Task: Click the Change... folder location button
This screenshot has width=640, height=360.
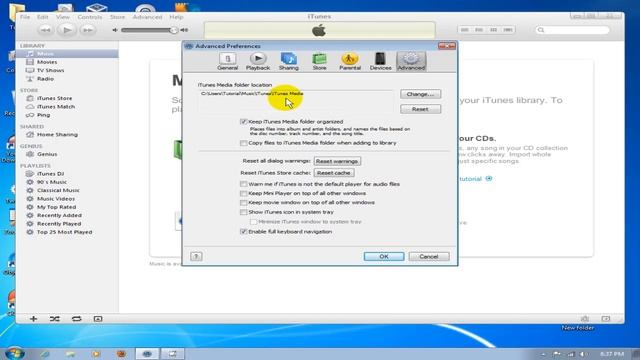Action: (x=420, y=94)
